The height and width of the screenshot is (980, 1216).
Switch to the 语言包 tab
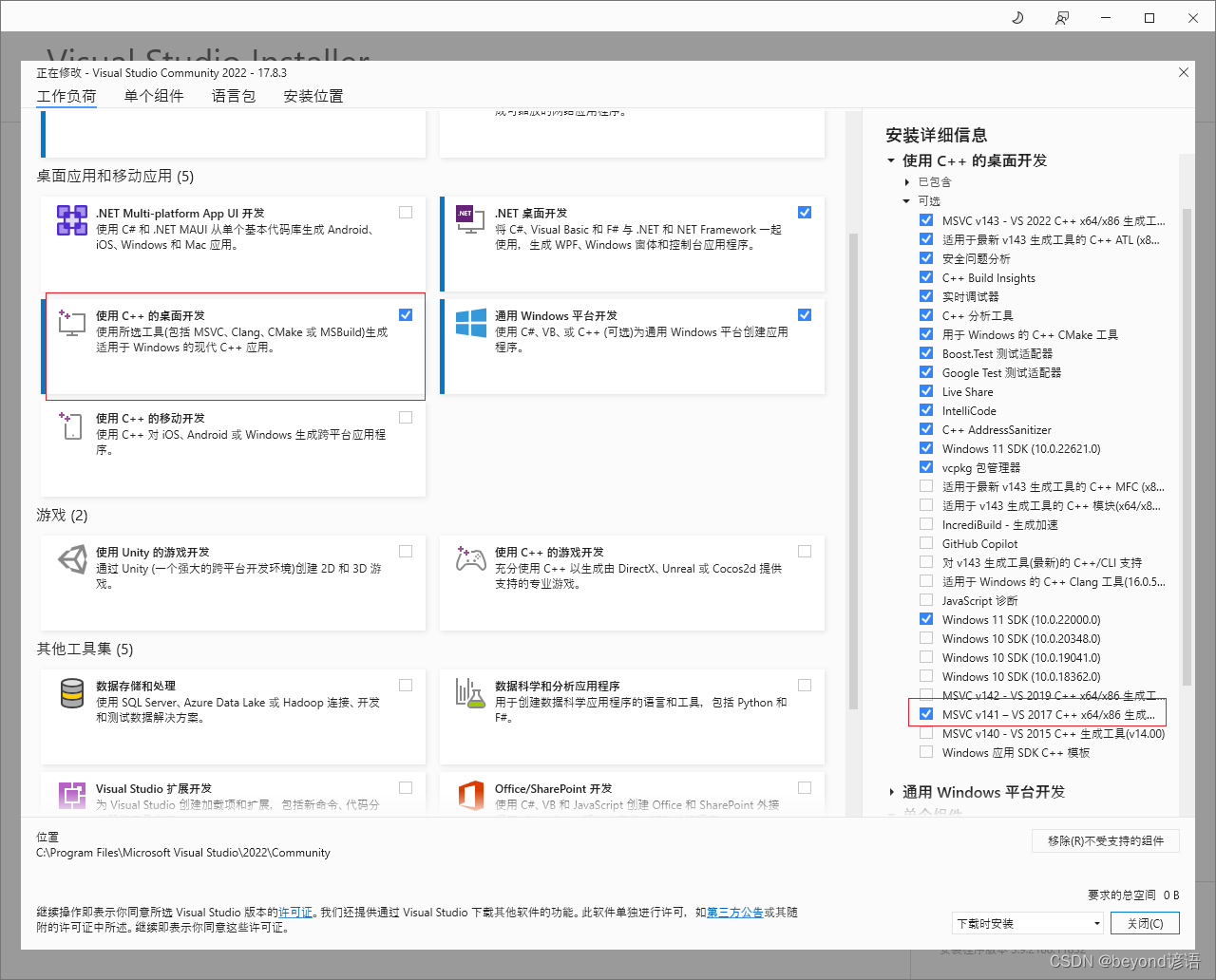(234, 96)
